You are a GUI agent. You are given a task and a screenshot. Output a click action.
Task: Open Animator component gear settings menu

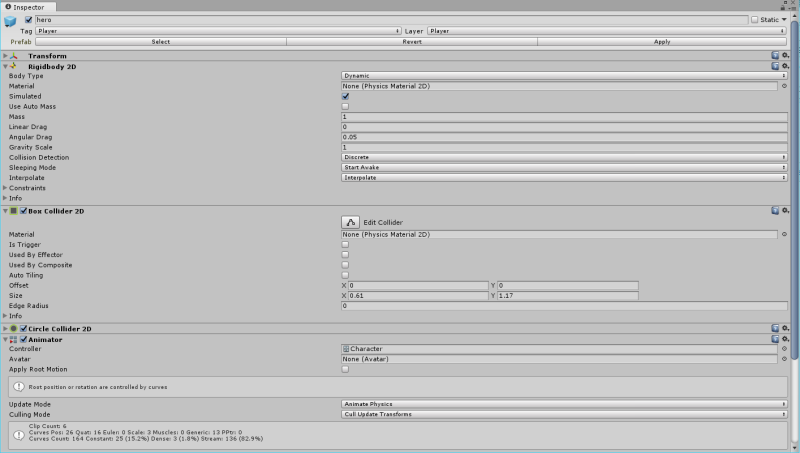(x=786, y=339)
